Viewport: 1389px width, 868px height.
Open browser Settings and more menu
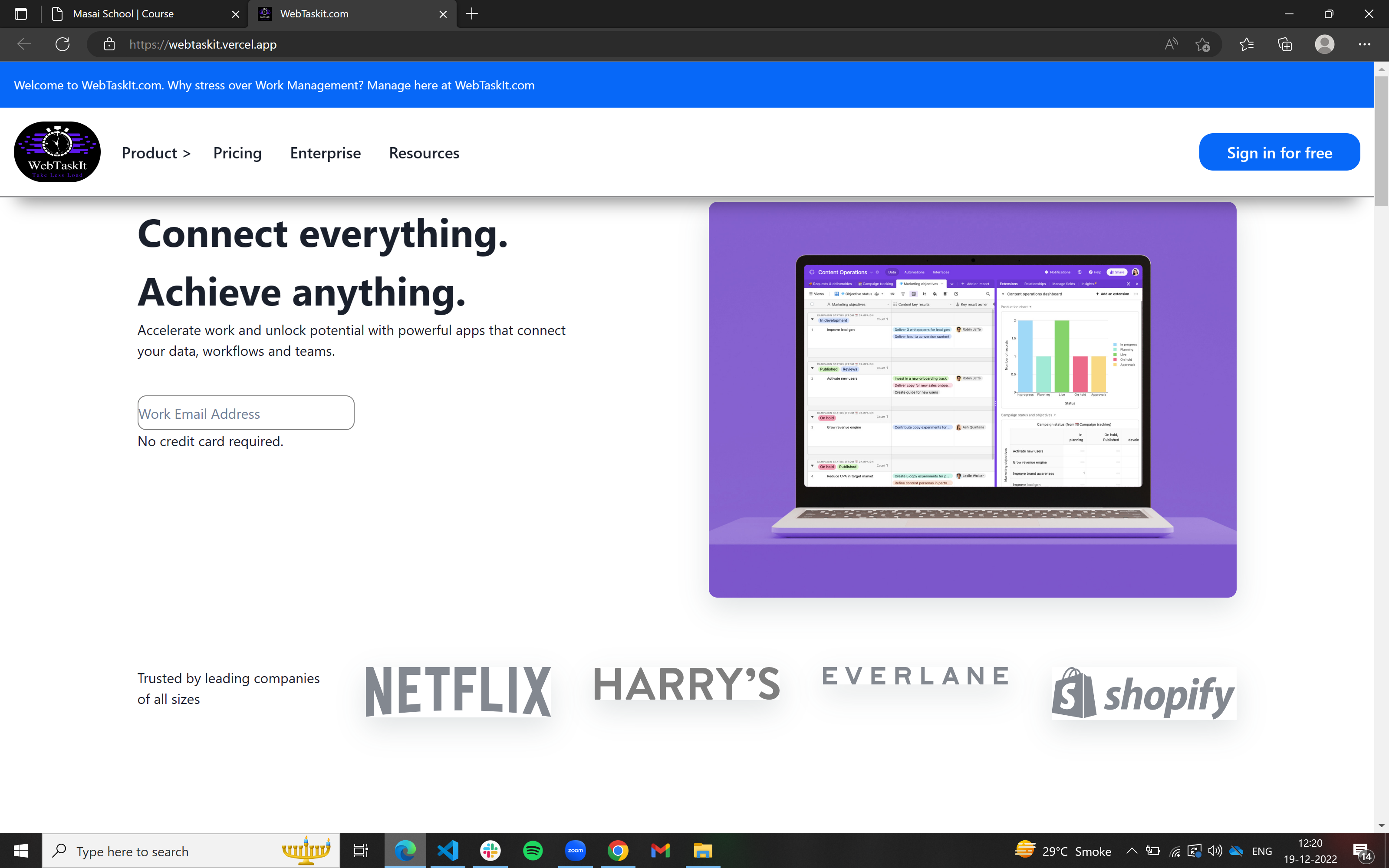point(1364,44)
